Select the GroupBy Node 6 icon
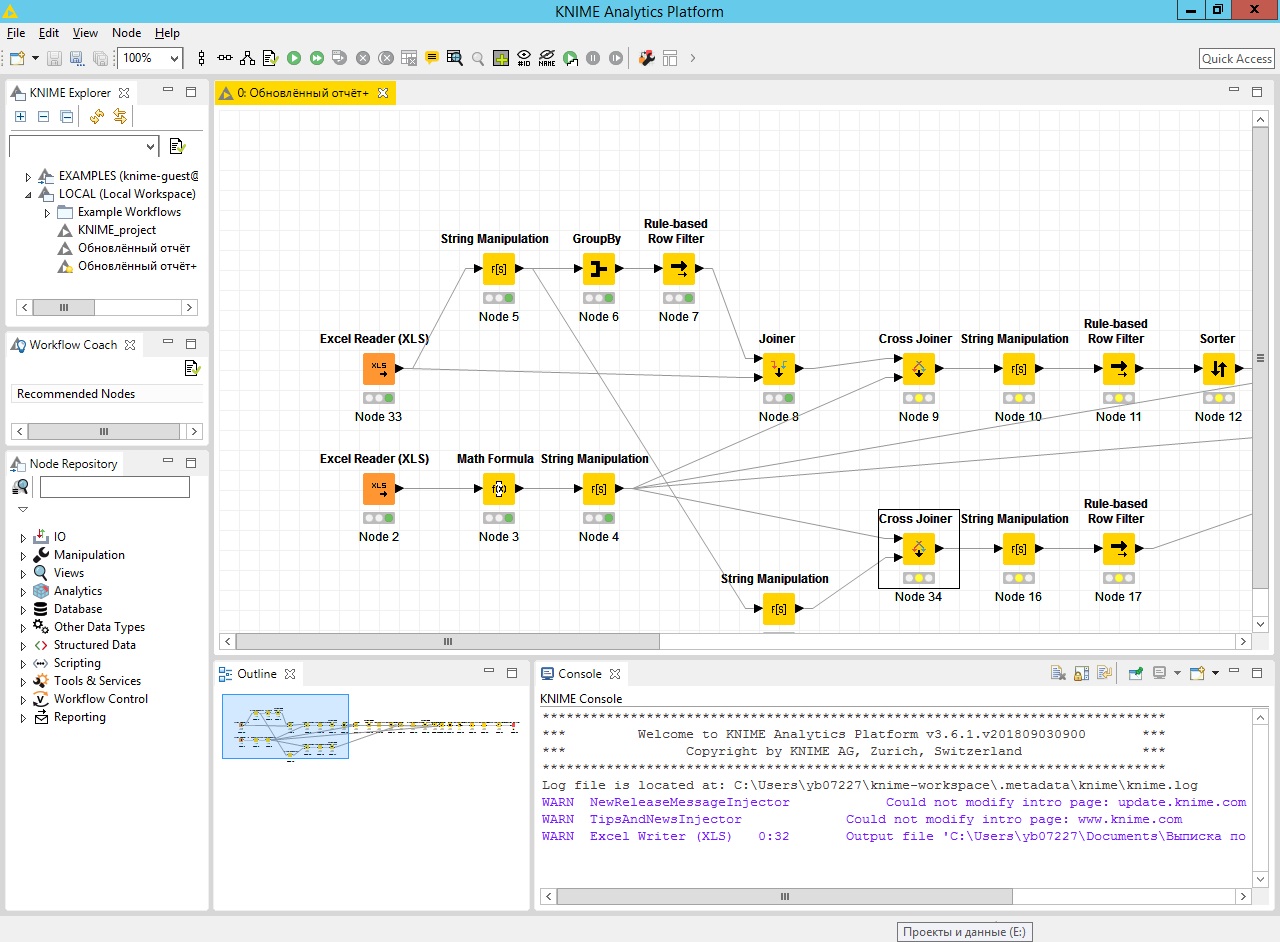Viewport: 1280px width, 942px height. 599,269
